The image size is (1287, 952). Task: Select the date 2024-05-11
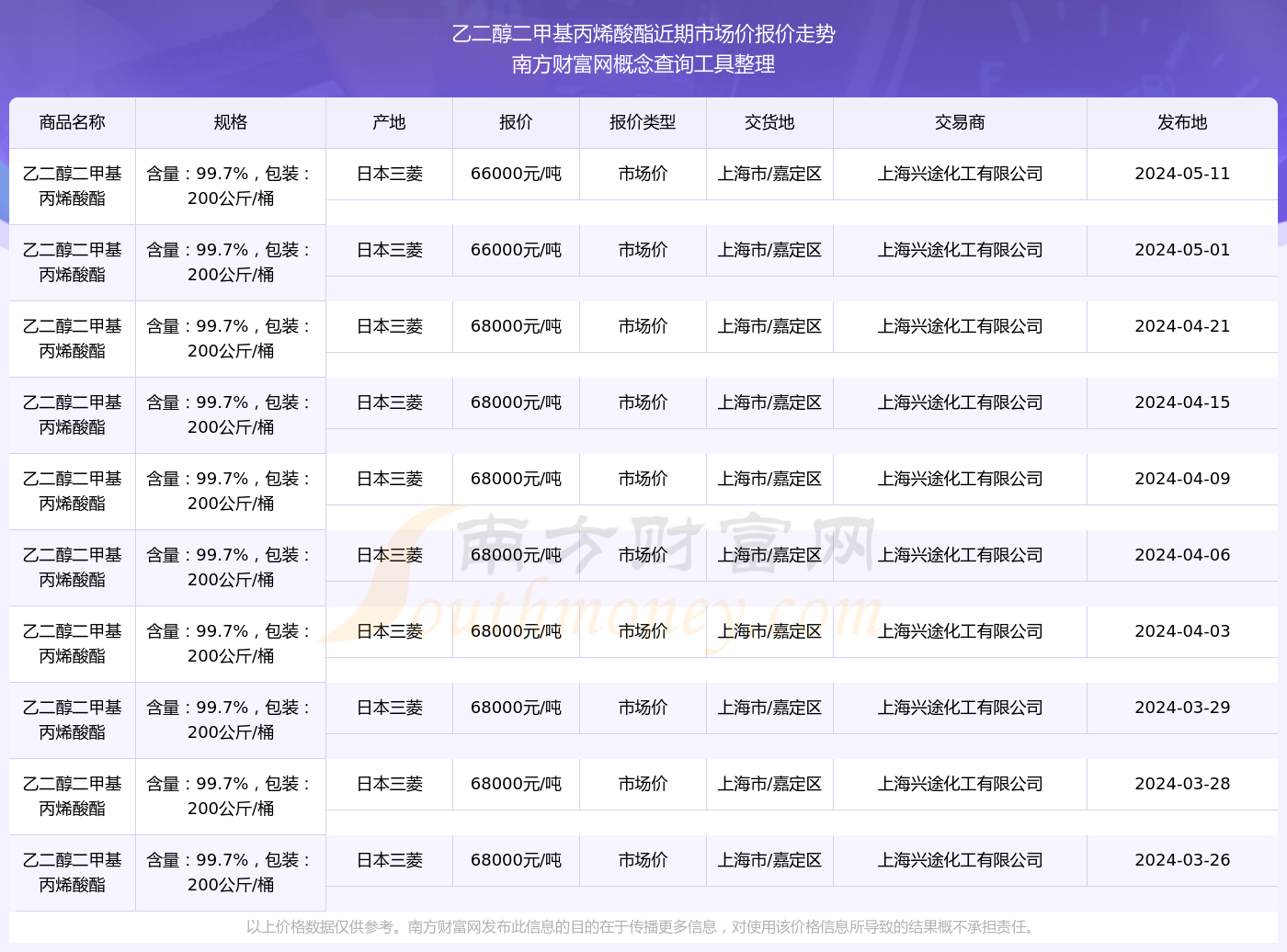pyautogui.click(x=1182, y=174)
